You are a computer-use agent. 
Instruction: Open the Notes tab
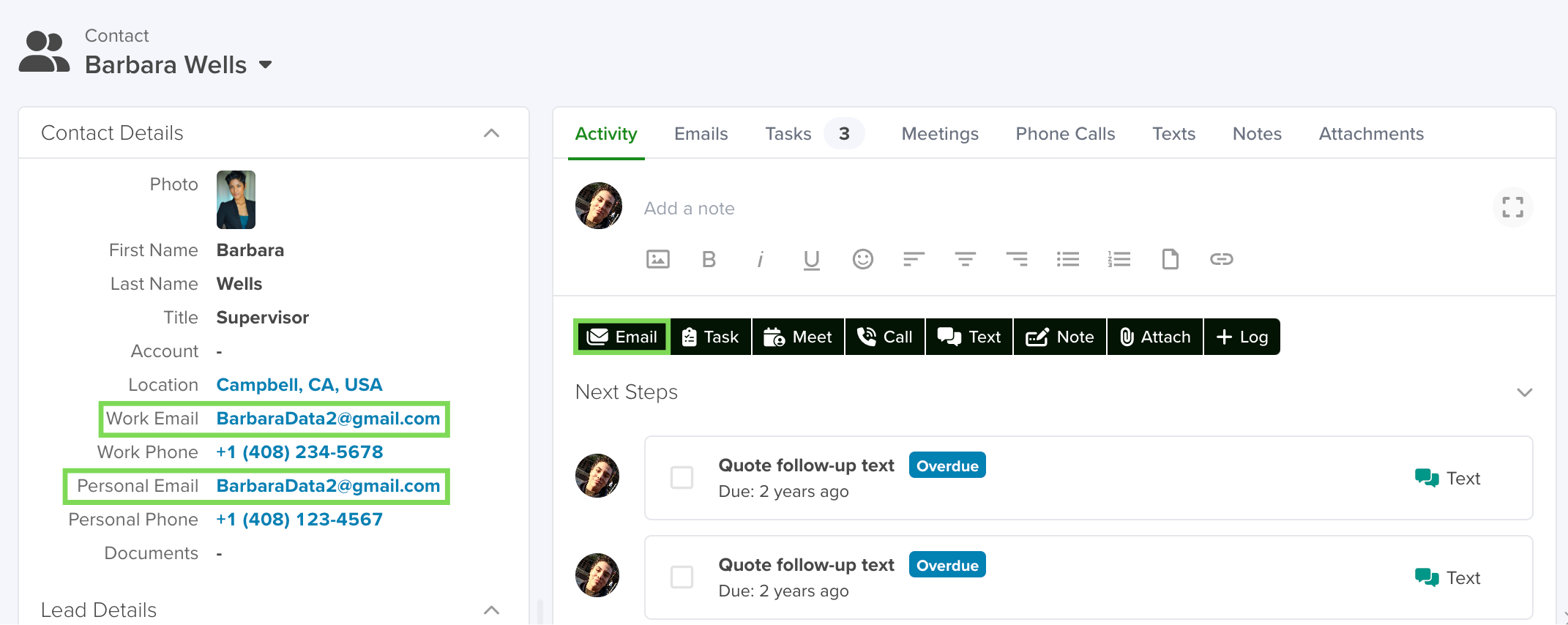pos(1257,134)
